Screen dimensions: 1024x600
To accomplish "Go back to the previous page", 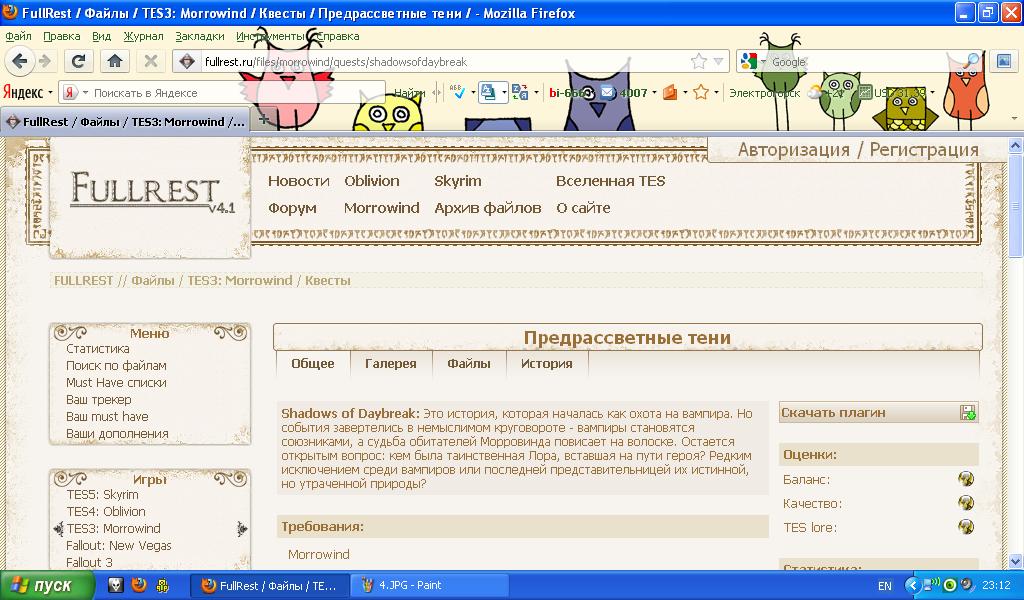I will coord(20,61).
